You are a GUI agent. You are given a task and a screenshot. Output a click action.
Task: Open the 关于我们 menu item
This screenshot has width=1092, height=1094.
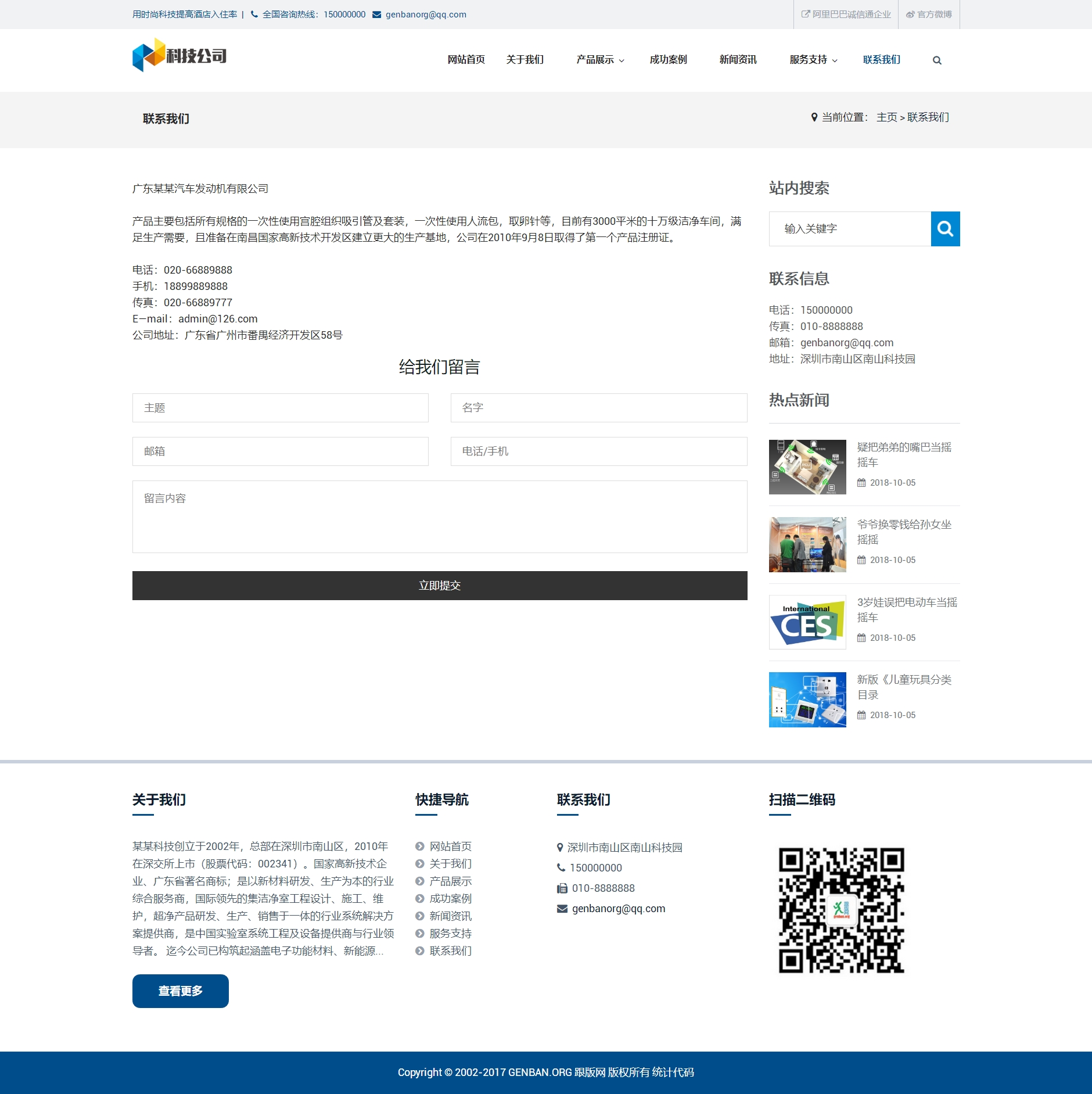pyautogui.click(x=525, y=60)
